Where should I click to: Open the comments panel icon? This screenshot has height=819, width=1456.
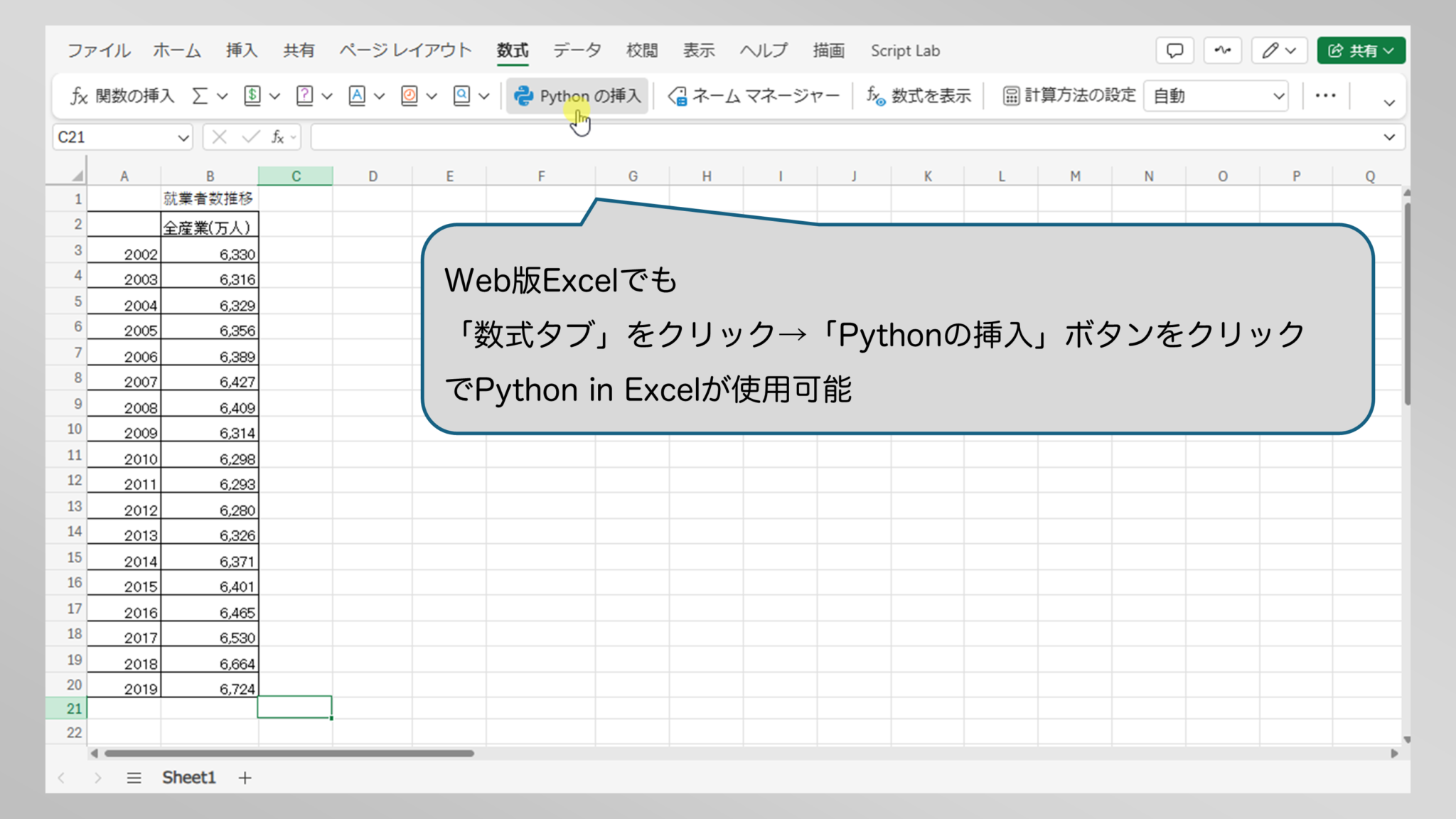pos(1174,50)
